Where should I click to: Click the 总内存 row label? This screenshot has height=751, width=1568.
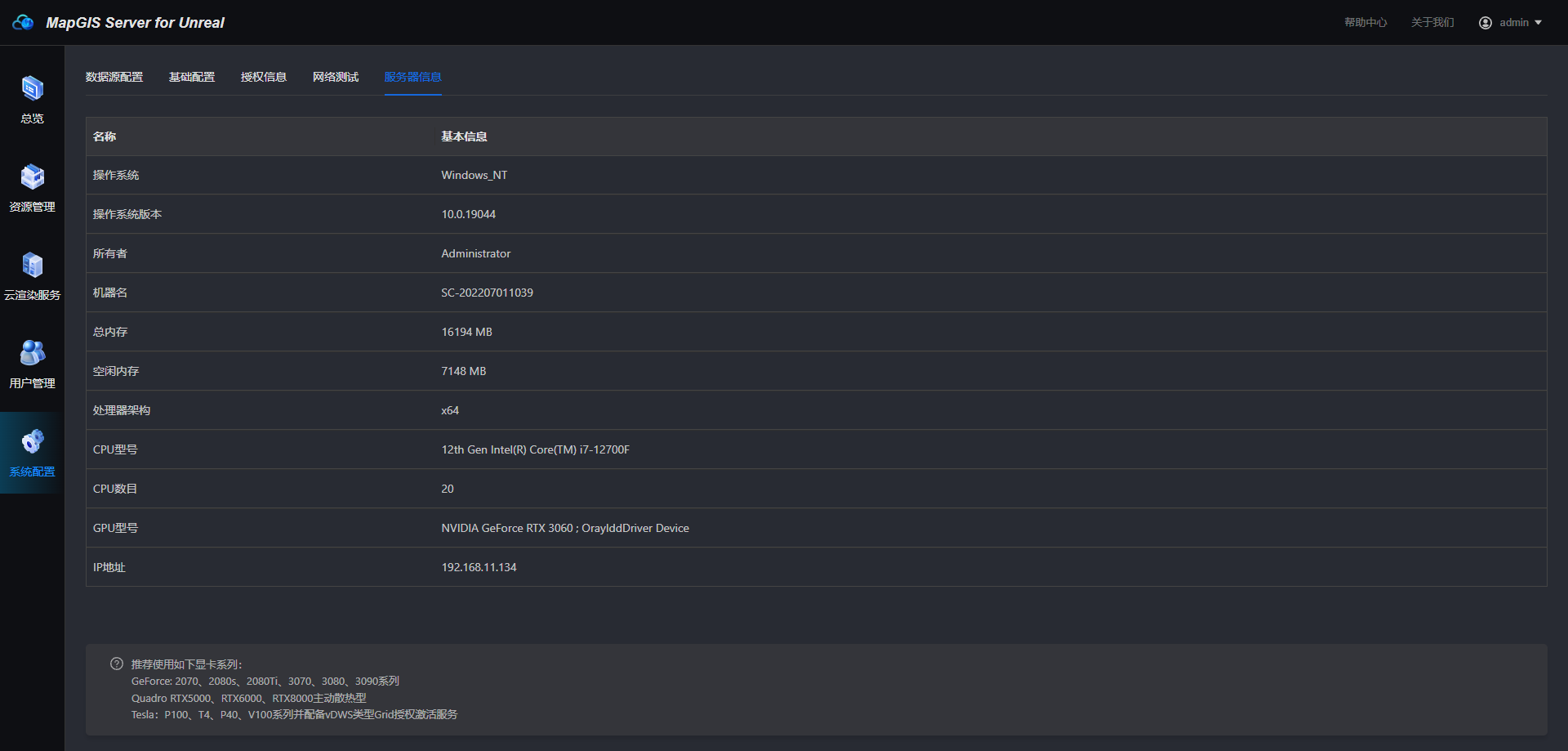click(110, 332)
